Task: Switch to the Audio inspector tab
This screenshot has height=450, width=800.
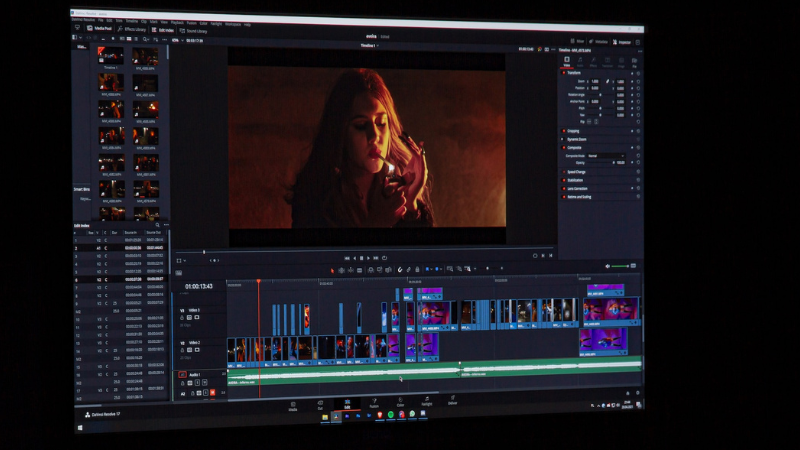Action: [x=580, y=61]
